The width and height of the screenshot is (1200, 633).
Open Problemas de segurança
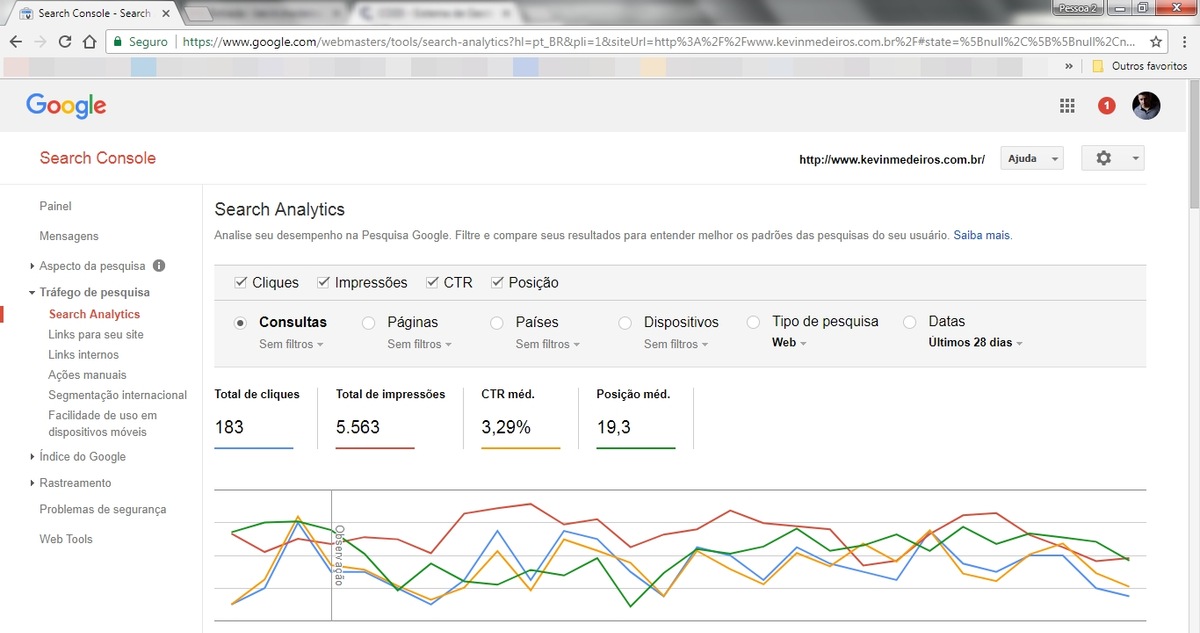pos(103,509)
